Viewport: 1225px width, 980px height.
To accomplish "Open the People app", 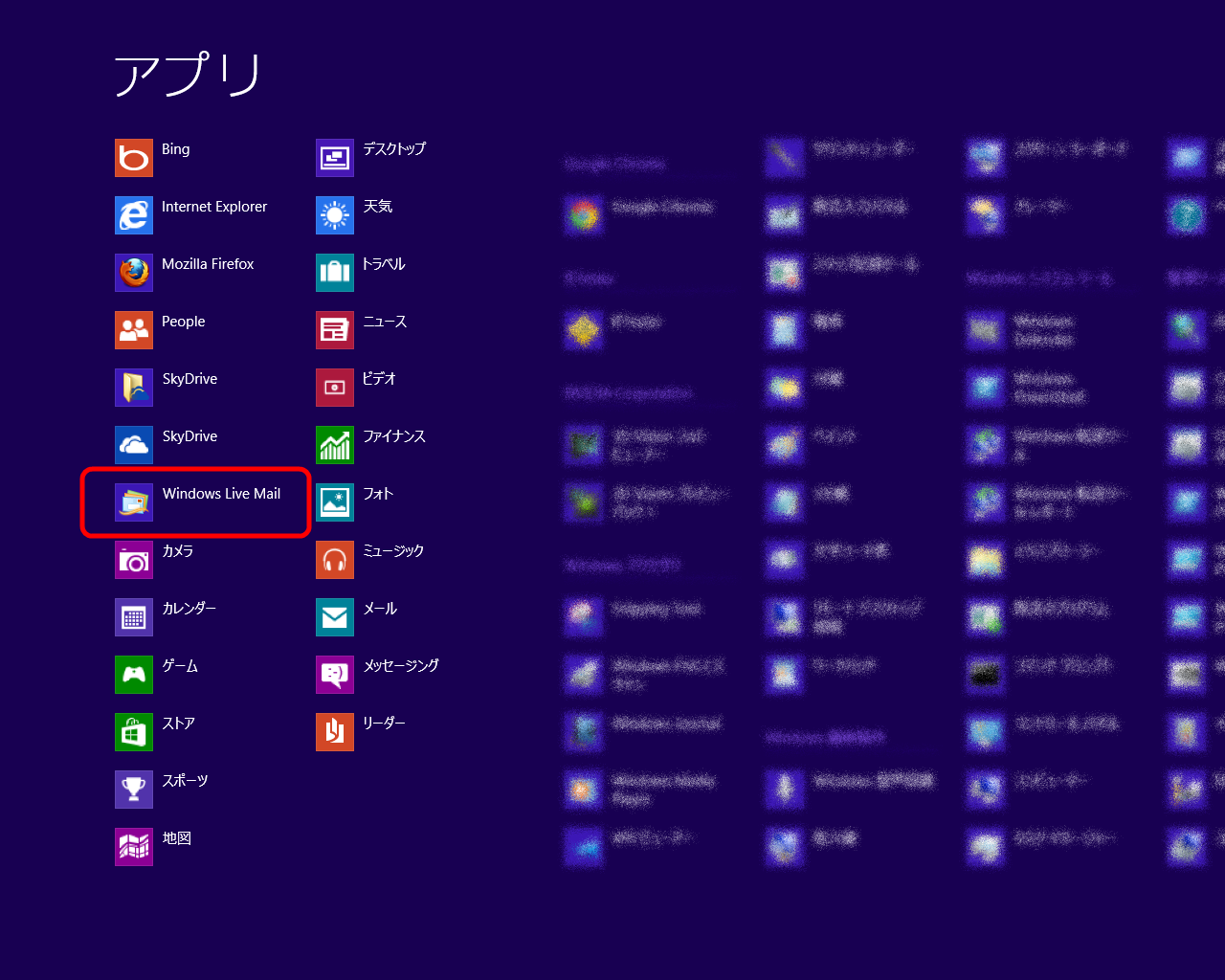I will pyautogui.click(x=134, y=330).
